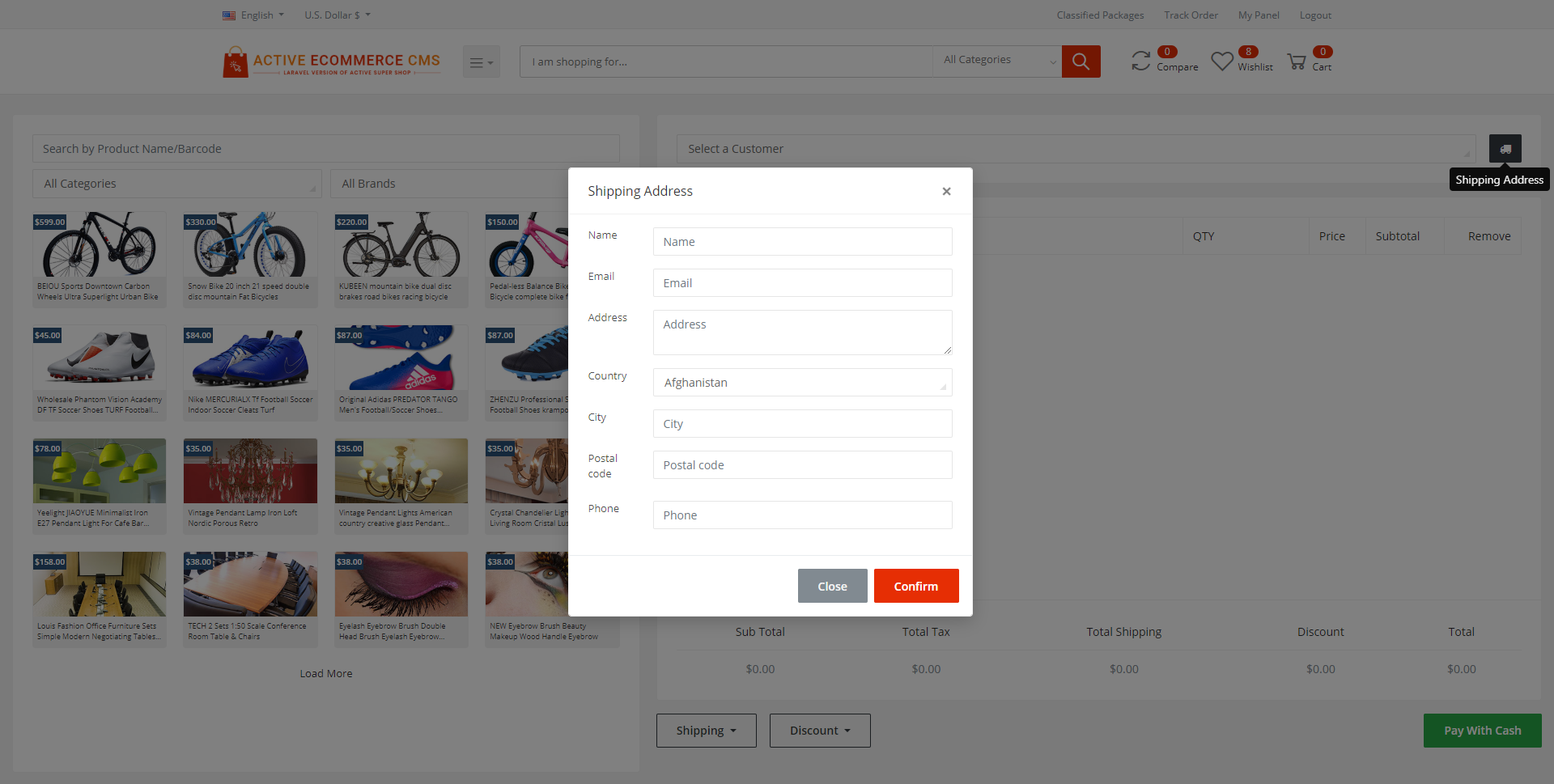Open Track Order in top menu

(1191, 15)
